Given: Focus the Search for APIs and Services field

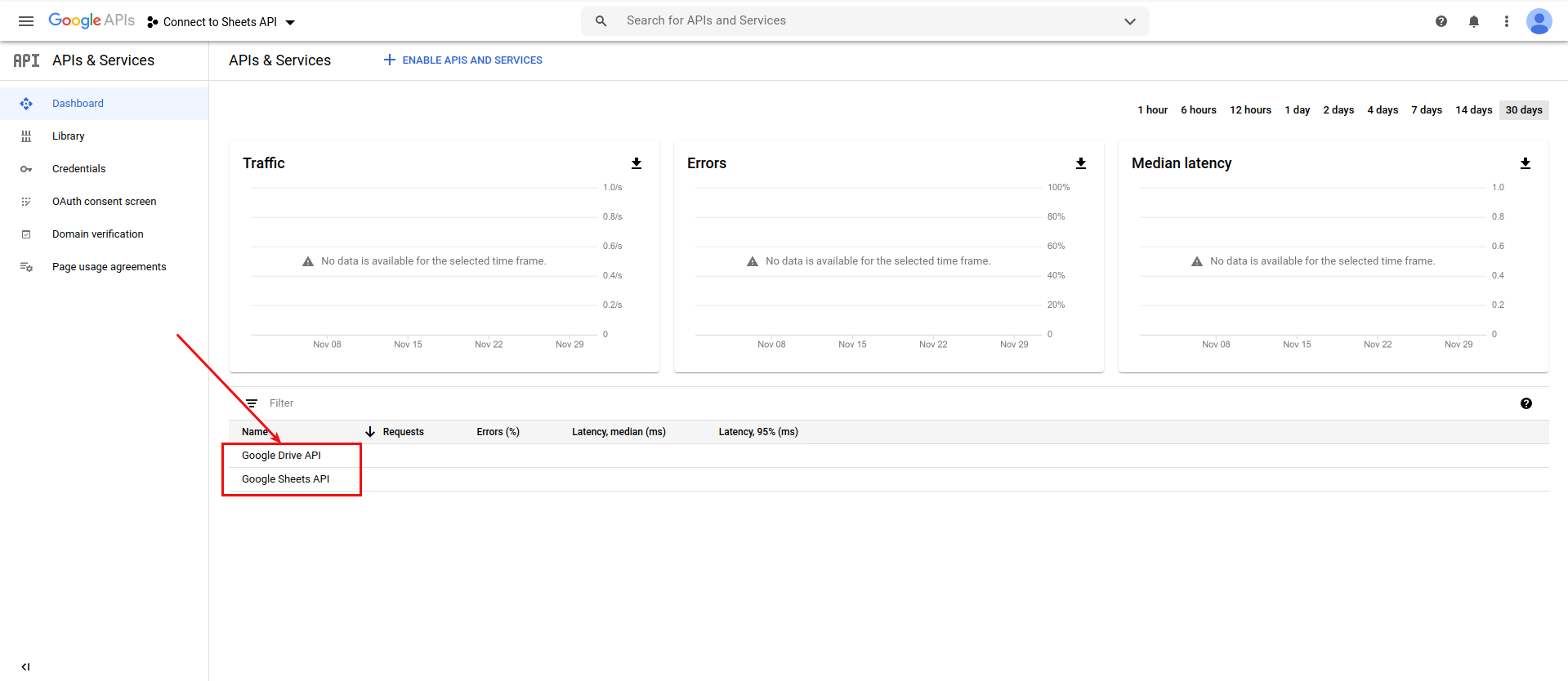Looking at the screenshot, I should coord(866,21).
